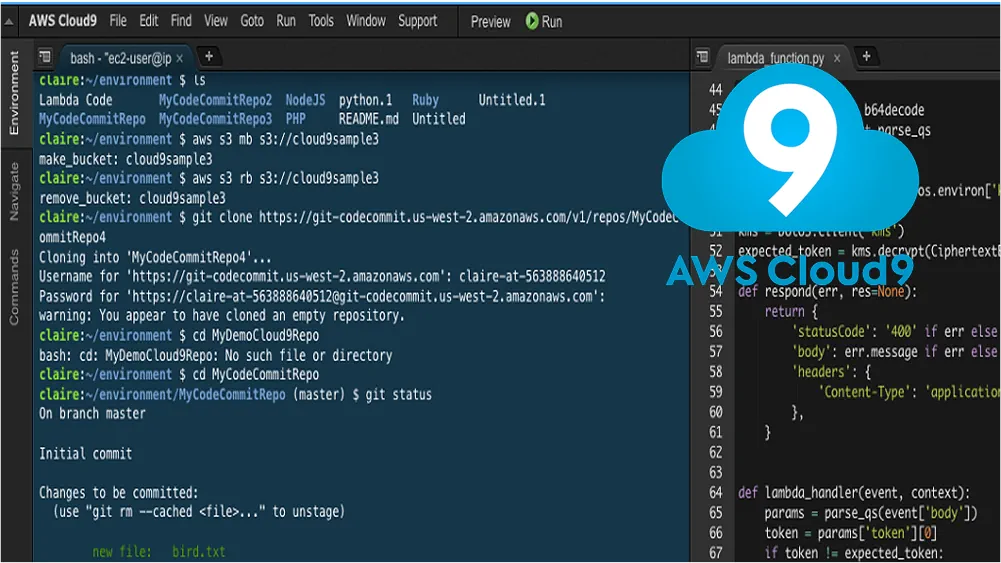Click the AWS Cloud9 menu logo text
The height and width of the screenshot is (563, 1001).
tap(62, 21)
